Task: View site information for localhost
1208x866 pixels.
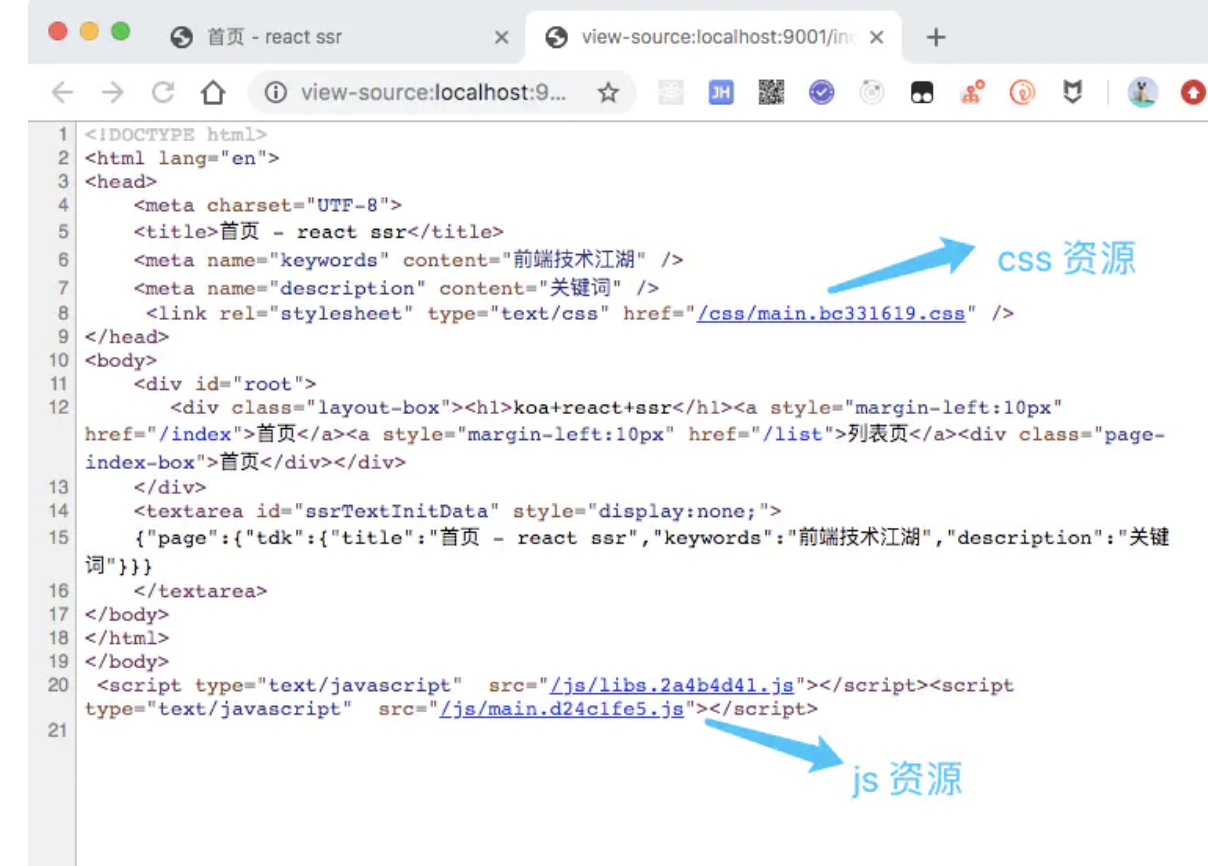Action: [x=277, y=93]
